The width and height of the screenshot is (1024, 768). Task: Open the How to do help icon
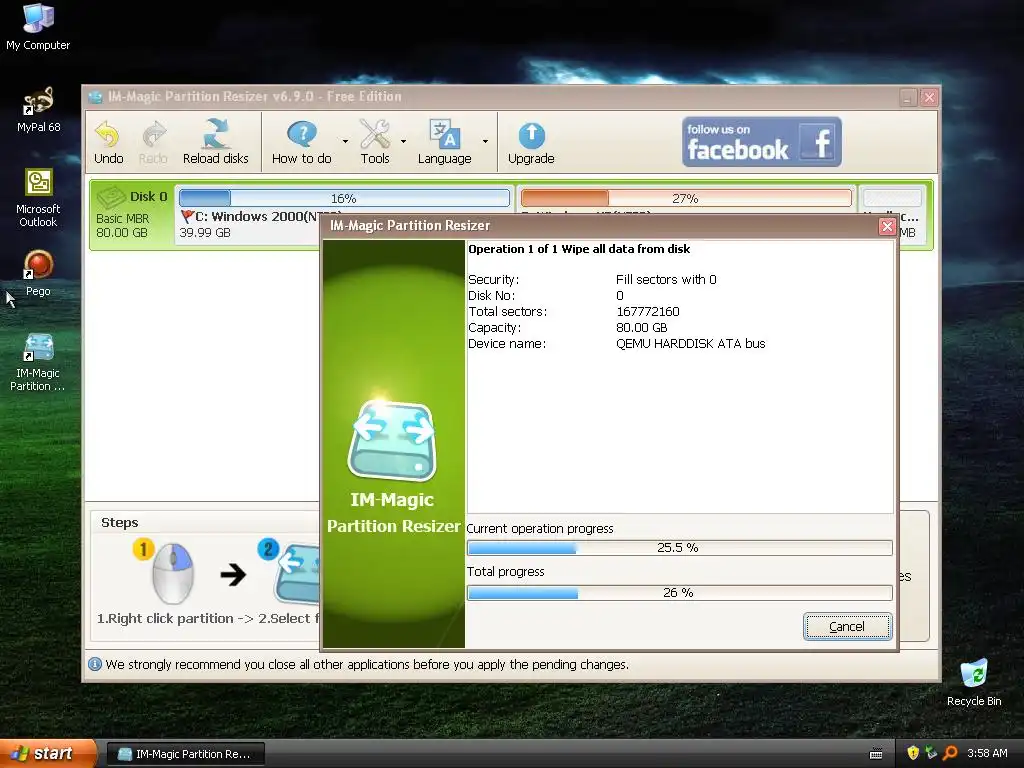tap(302, 142)
